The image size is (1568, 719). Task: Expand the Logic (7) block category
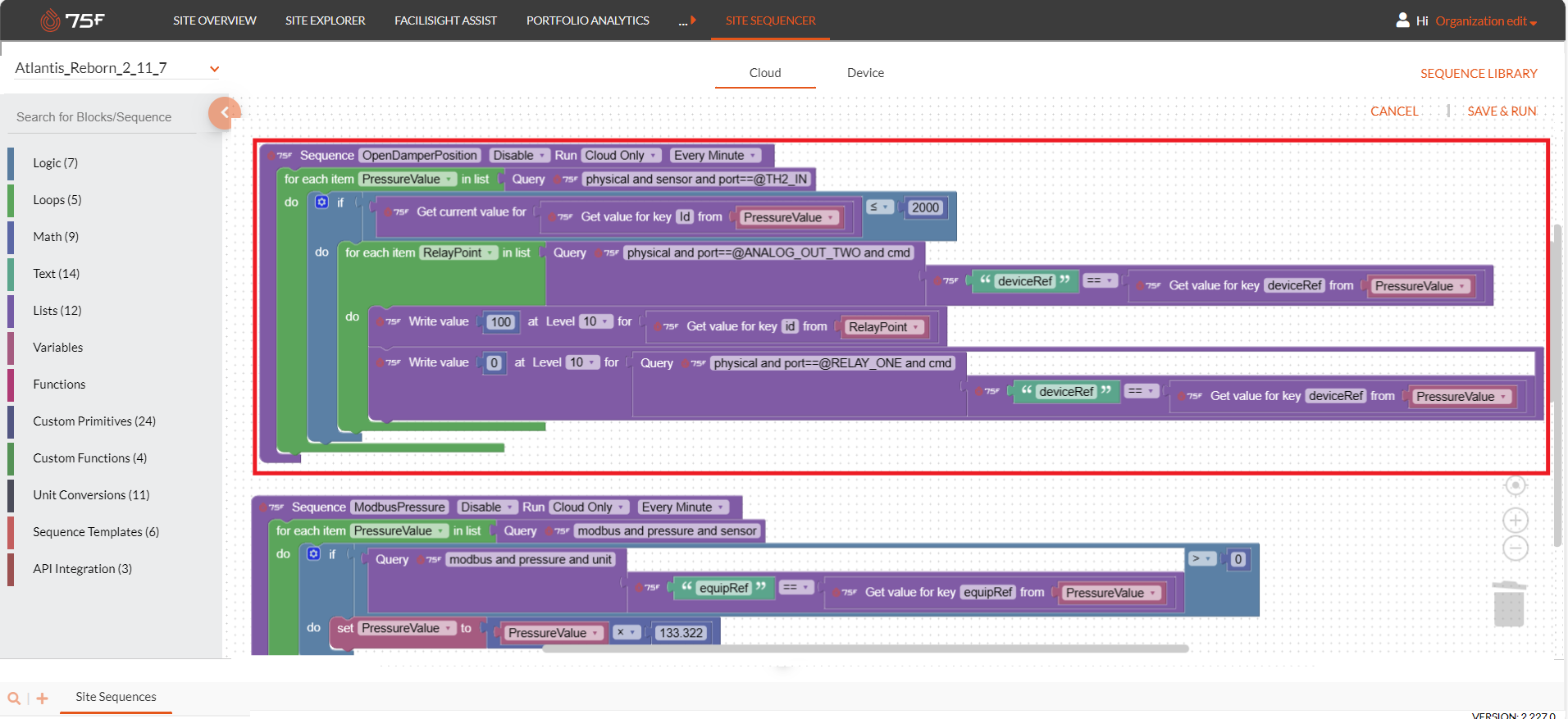(56, 163)
